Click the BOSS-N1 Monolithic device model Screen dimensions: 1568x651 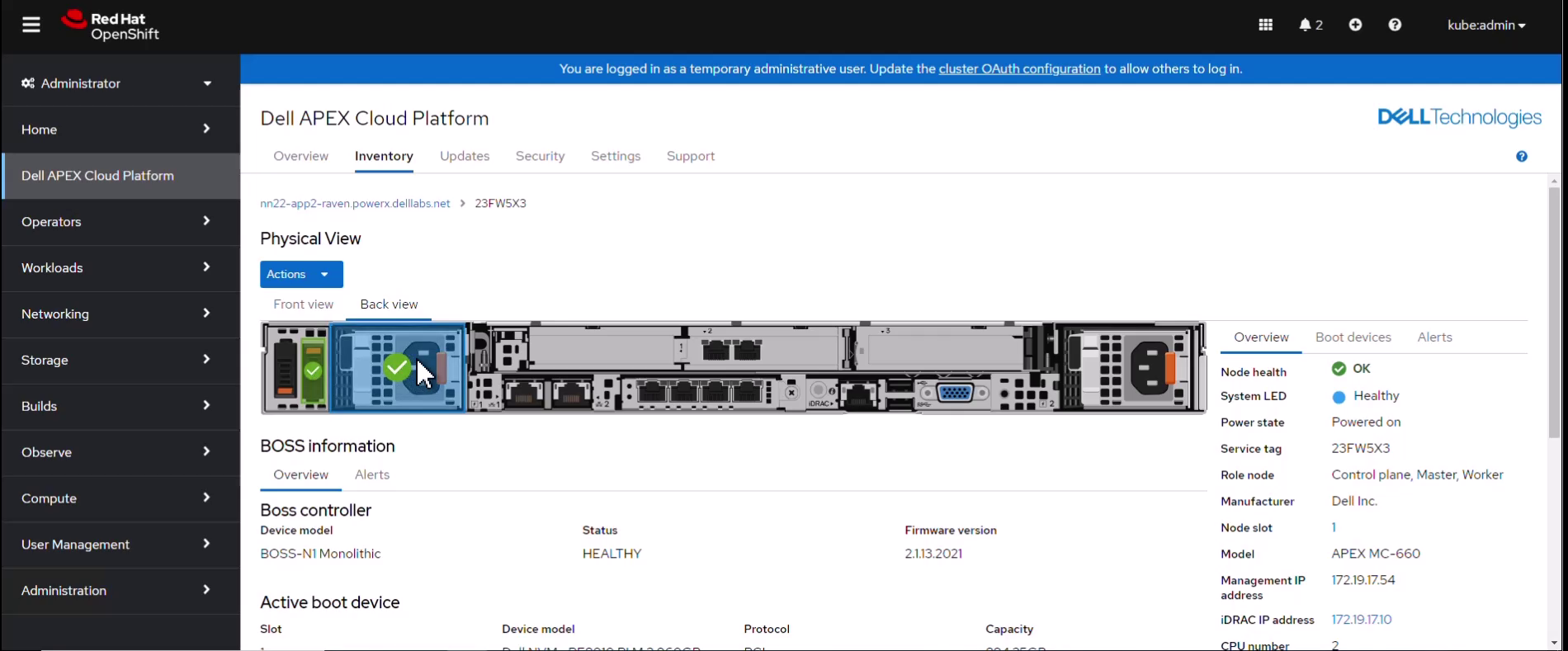(x=320, y=554)
